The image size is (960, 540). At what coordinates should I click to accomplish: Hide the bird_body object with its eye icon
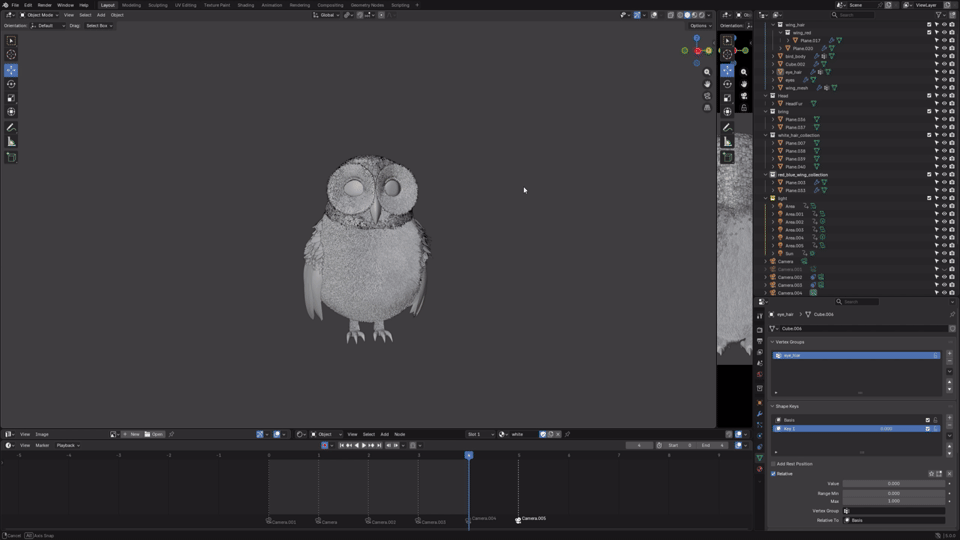pyautogui.click(x=944, y=56)
